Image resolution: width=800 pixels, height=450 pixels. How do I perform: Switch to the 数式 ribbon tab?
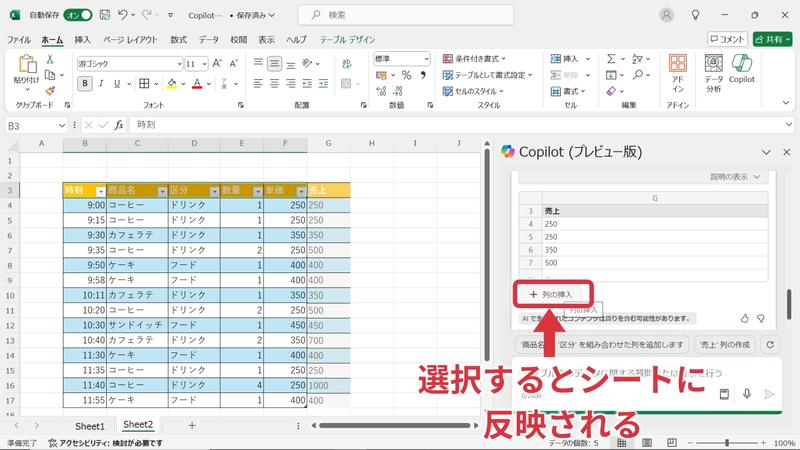click(x=179, y=39)
